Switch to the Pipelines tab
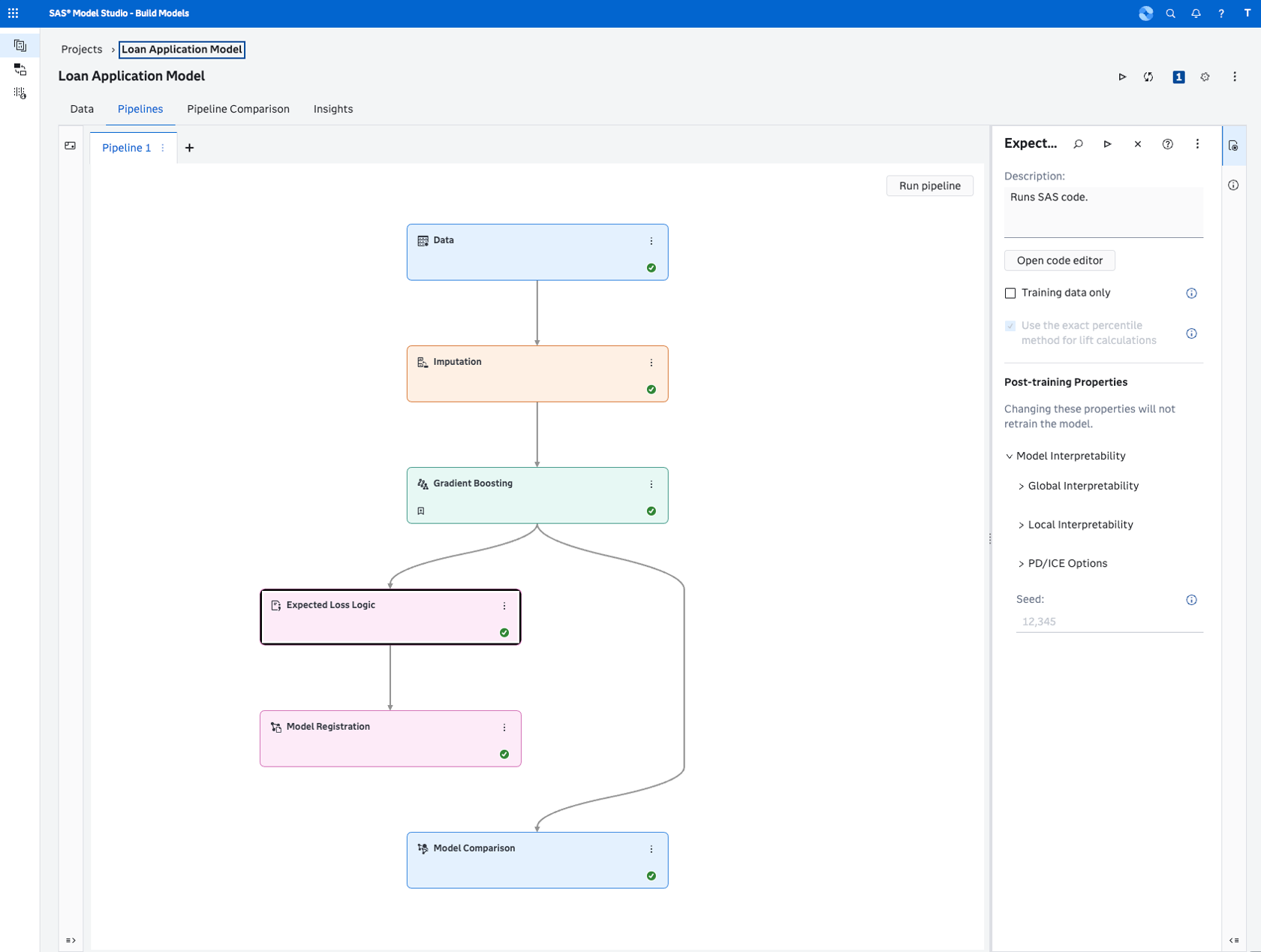This screenshot has height=952, width=1261. [140, 109]
